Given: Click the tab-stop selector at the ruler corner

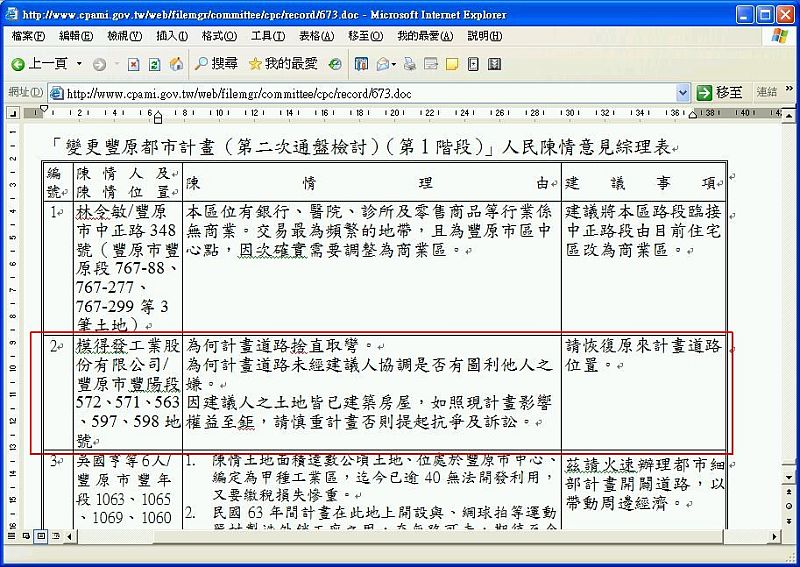Looking at the screenshot, I should click(13, 113).
